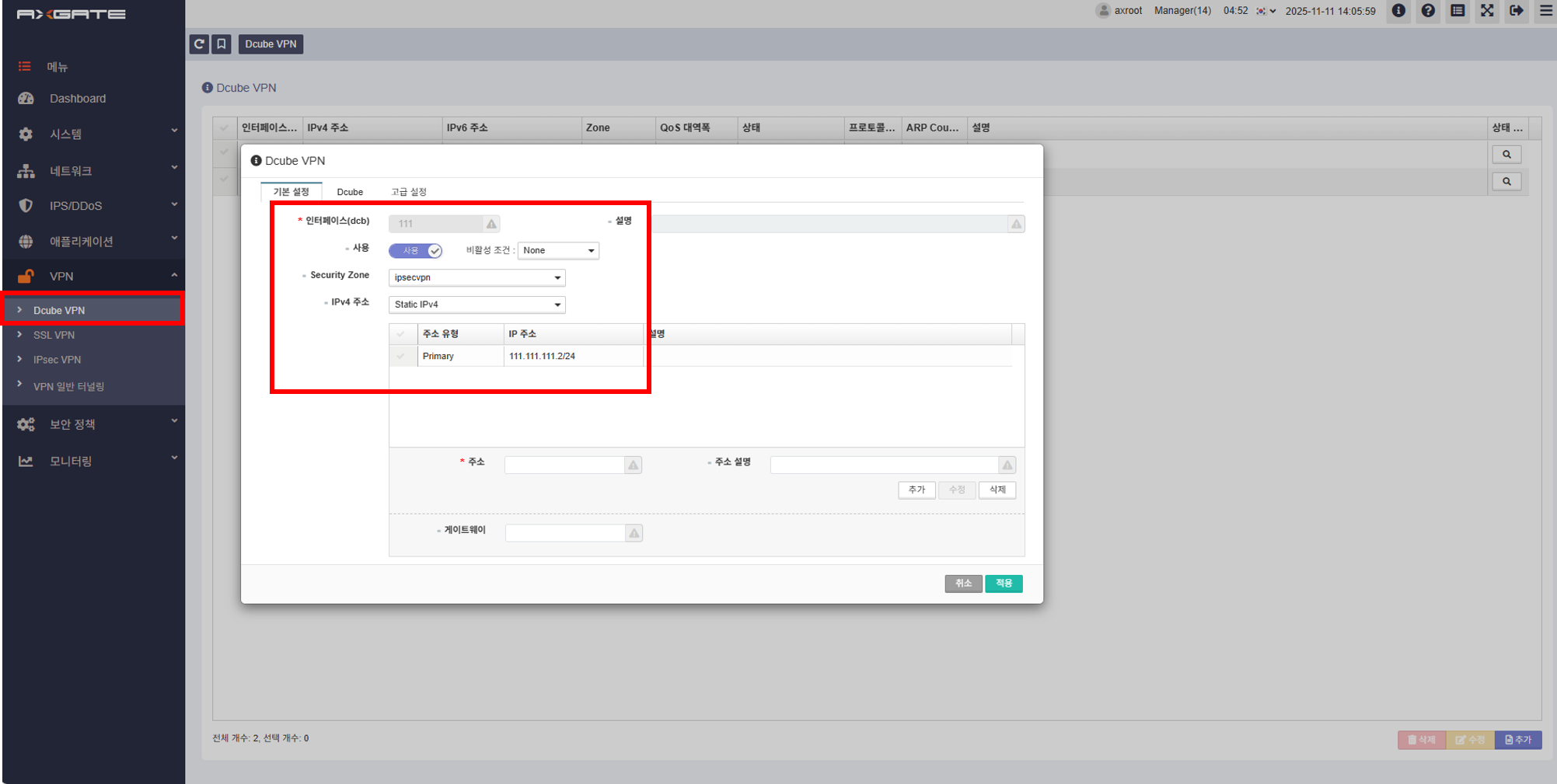Click the 주소 input field
The height and width of the screenshot is (784, 1557).
coord(565,465)
